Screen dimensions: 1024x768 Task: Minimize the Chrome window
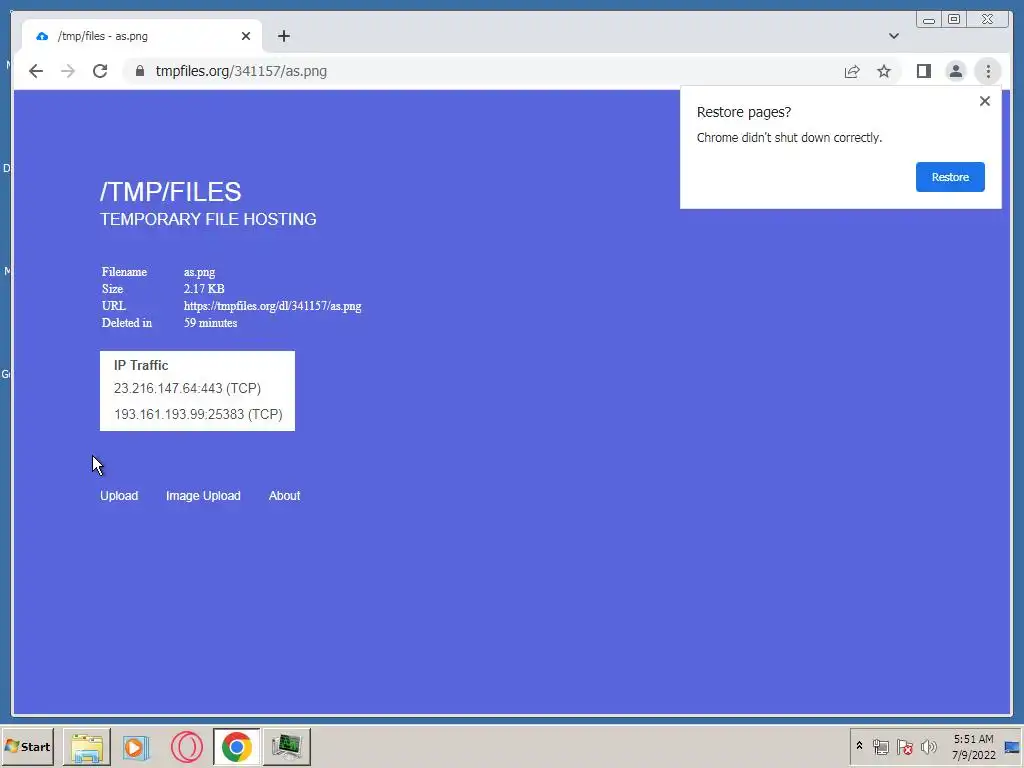[929, 20]
